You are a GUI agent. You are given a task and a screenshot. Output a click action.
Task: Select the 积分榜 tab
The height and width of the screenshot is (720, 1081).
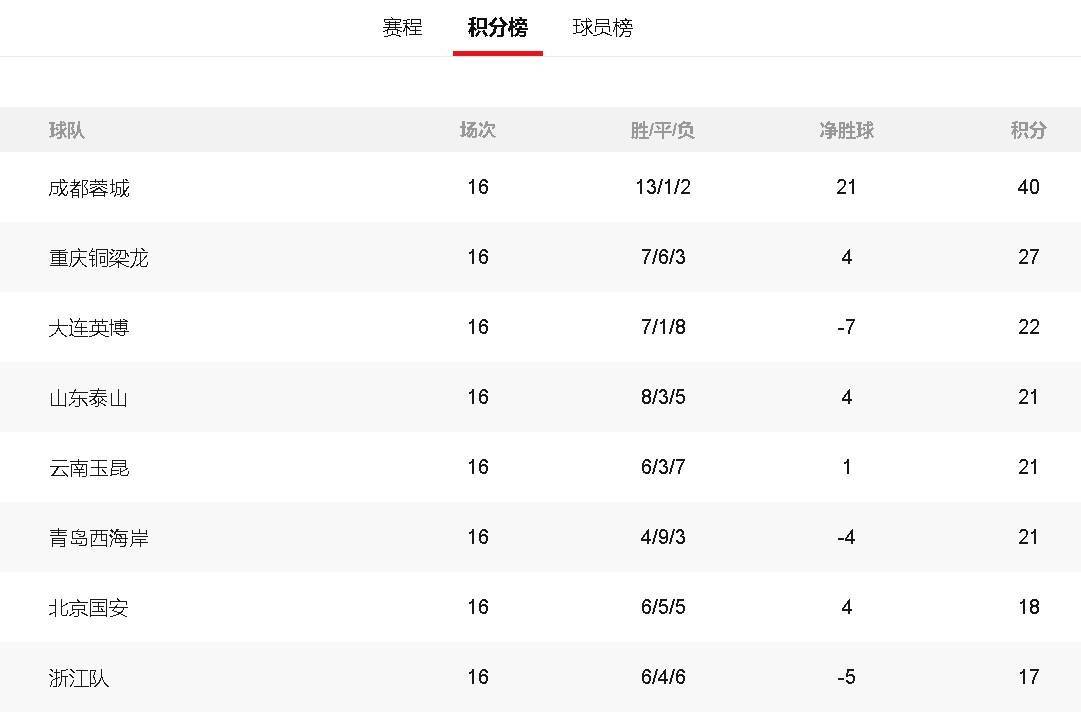click(x=498, y=28)
